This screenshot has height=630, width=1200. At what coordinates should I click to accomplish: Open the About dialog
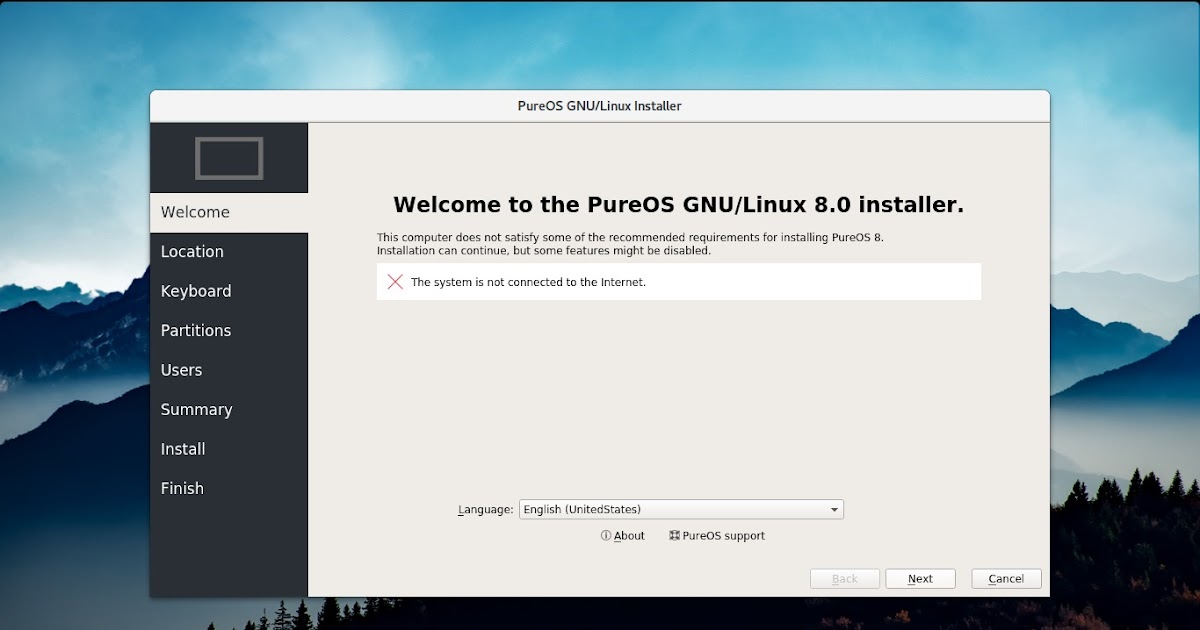628,535
